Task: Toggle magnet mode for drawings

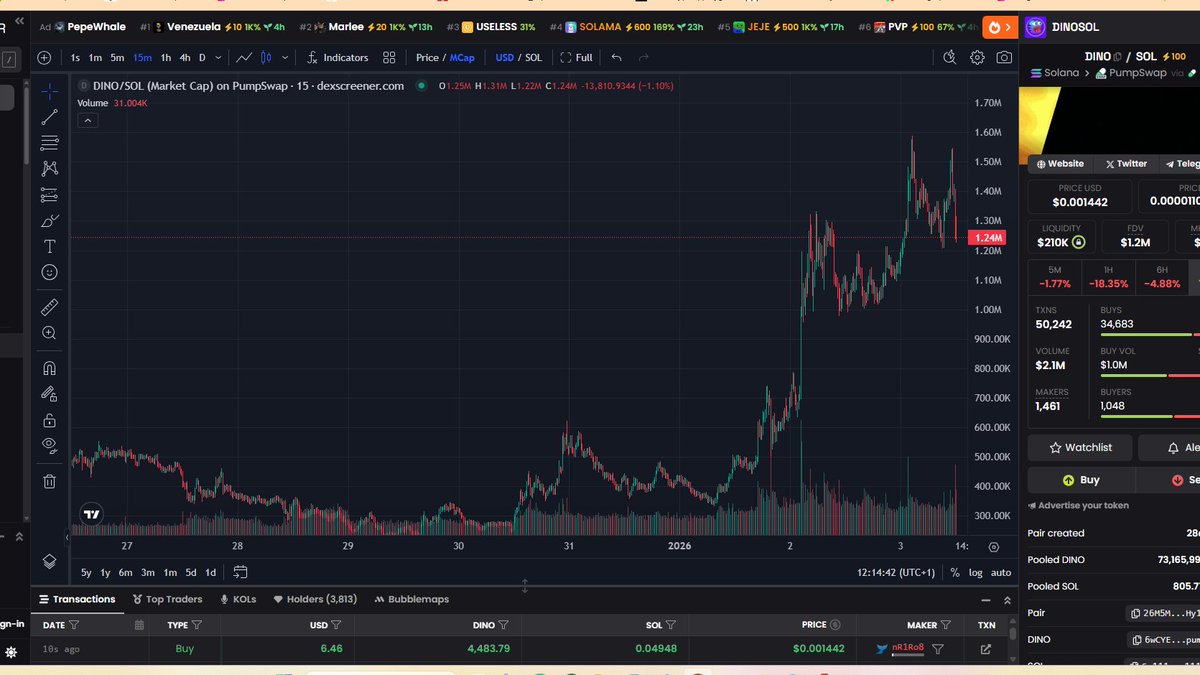Action: [49, 368]
